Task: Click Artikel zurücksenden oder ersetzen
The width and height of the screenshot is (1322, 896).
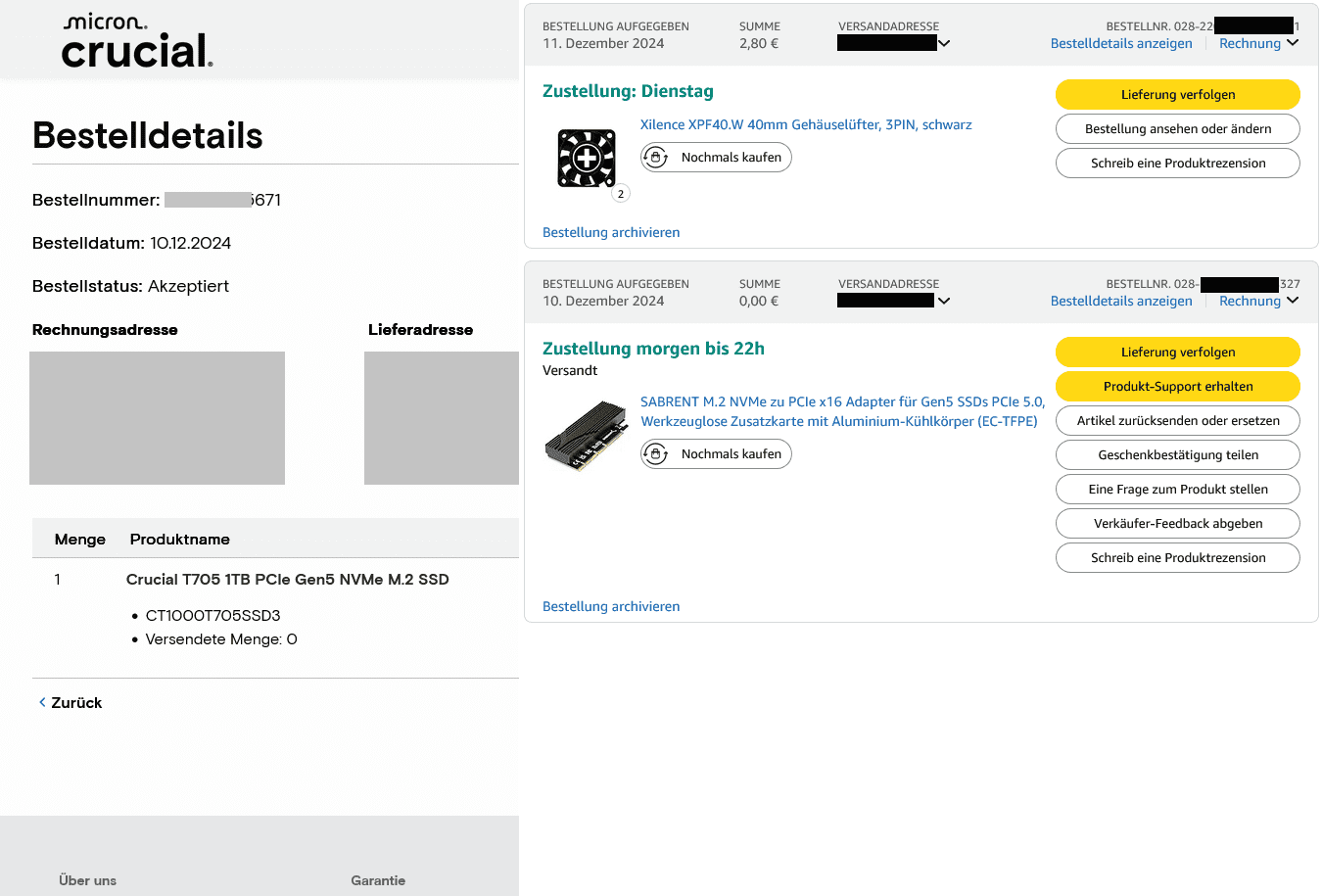Action: point(1177,421)
